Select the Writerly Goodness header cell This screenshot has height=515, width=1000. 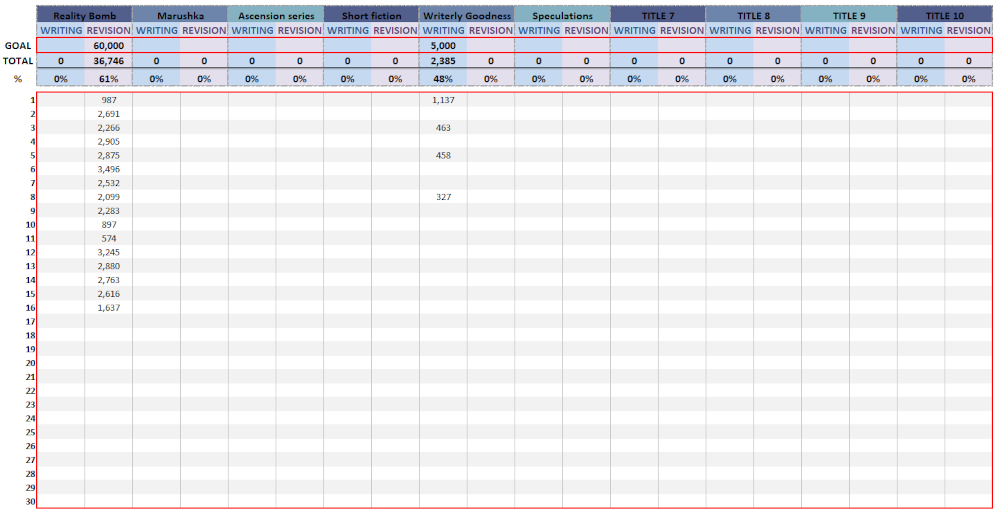point(467,16)
